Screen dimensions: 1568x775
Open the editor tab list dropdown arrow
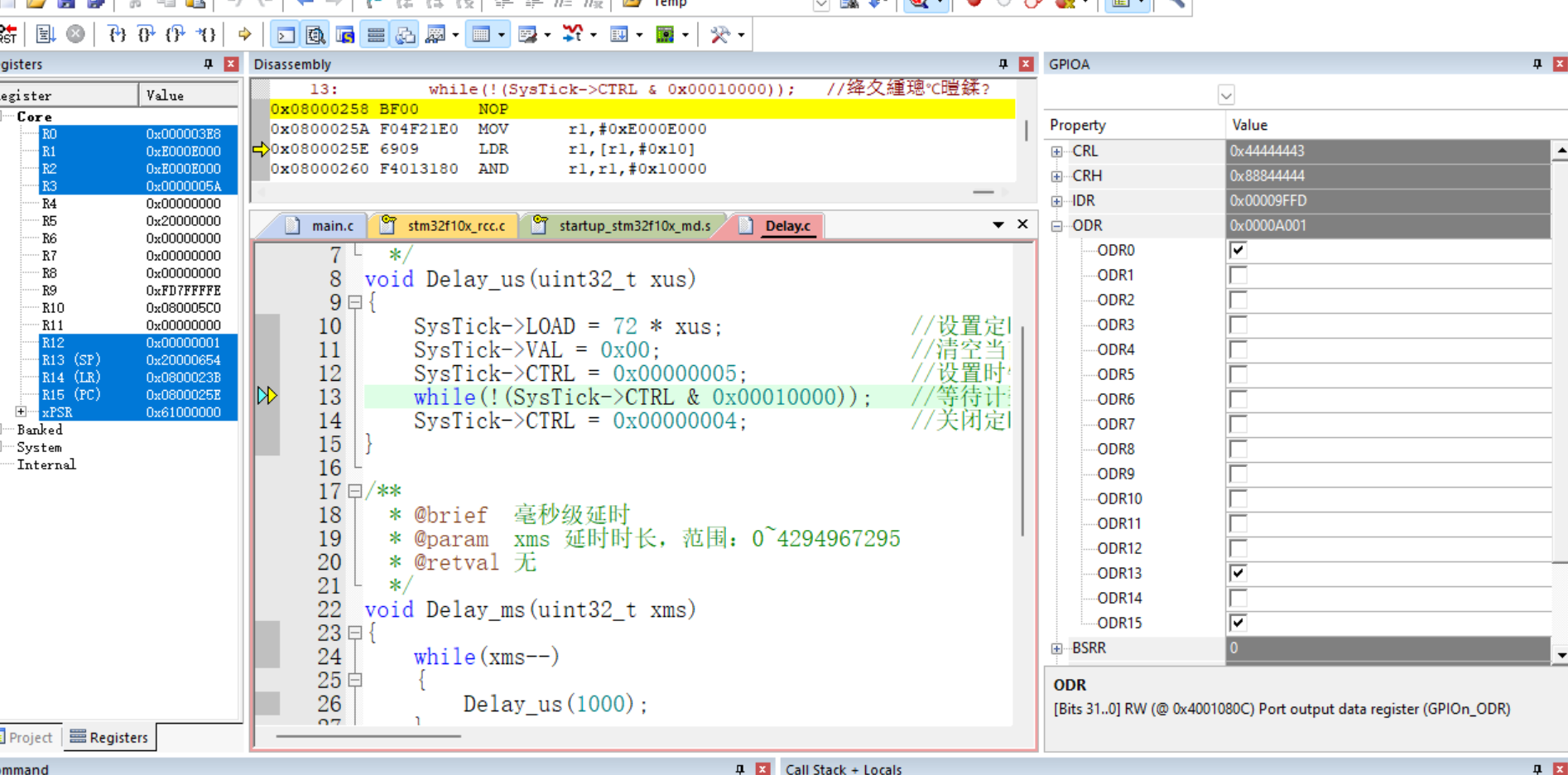[998, 224]
